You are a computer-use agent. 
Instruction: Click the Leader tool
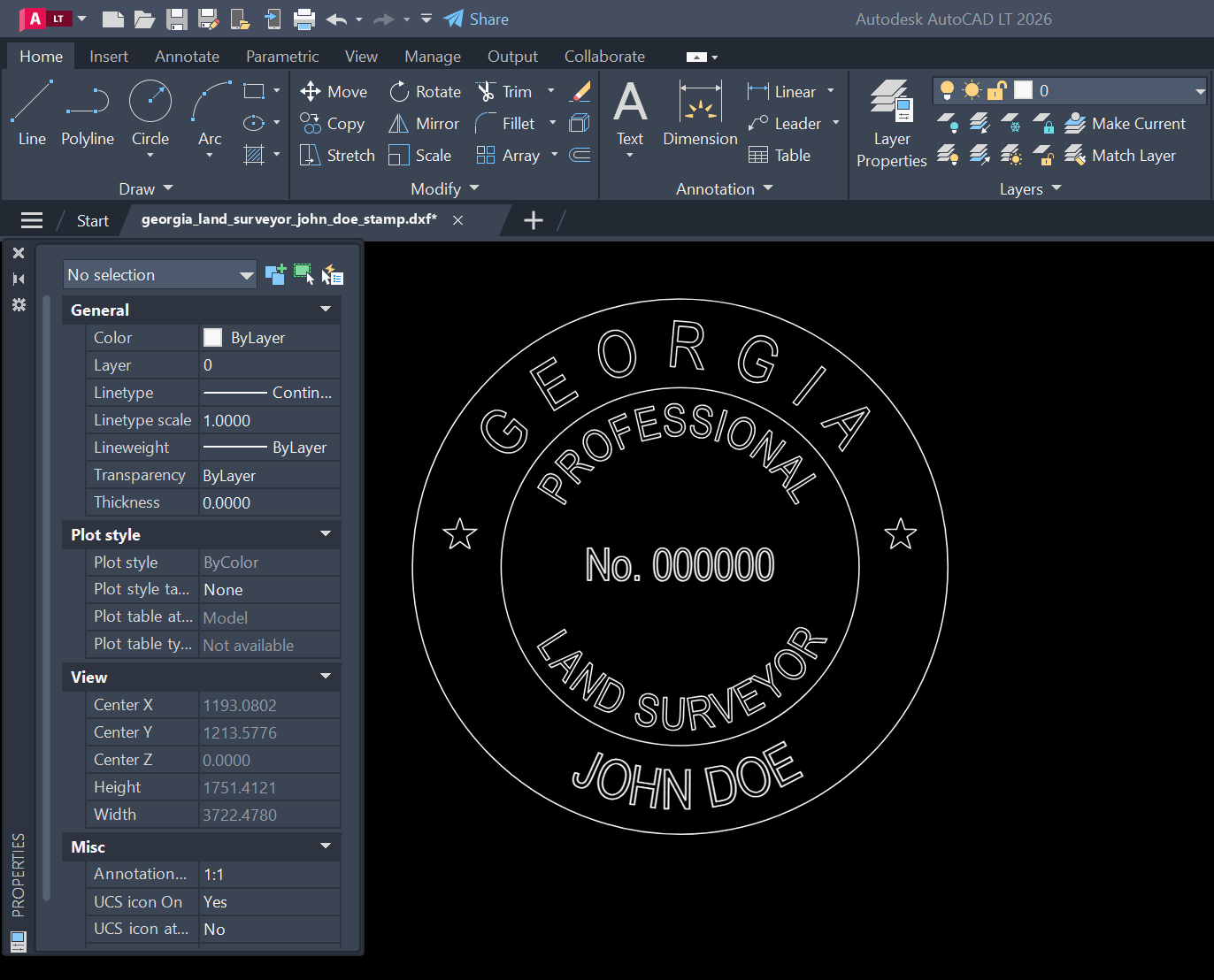(x=784, y=123)
